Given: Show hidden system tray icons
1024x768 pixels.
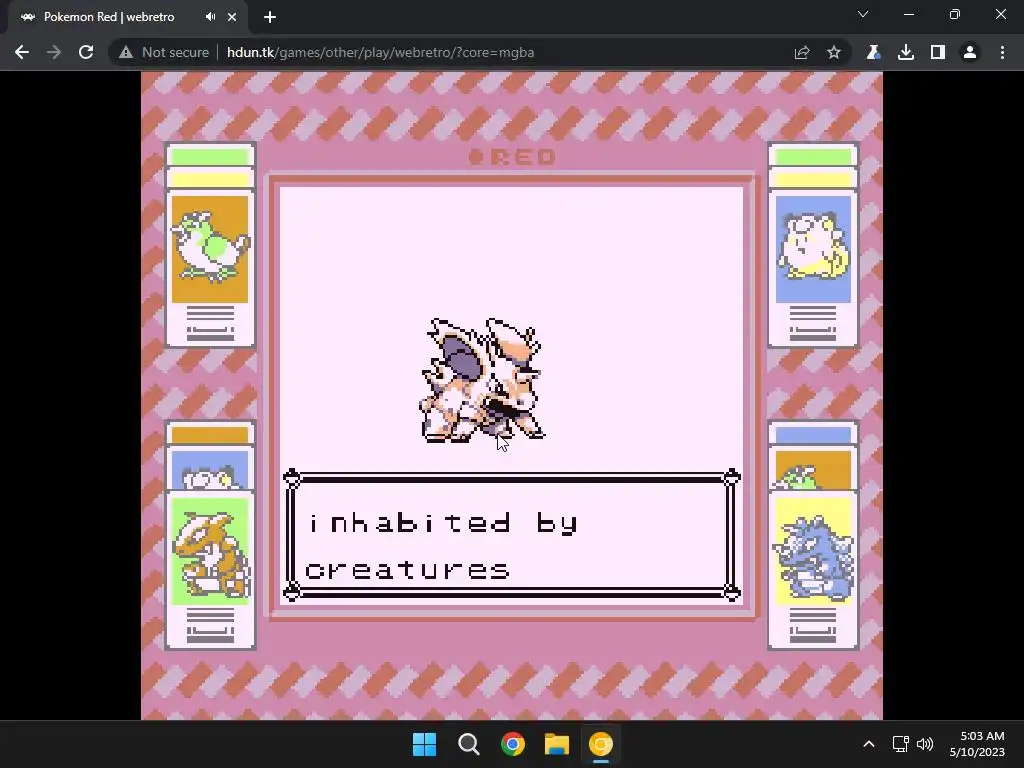Looking at the screenshot, I should pyautogui.click(x=869, y=744).
